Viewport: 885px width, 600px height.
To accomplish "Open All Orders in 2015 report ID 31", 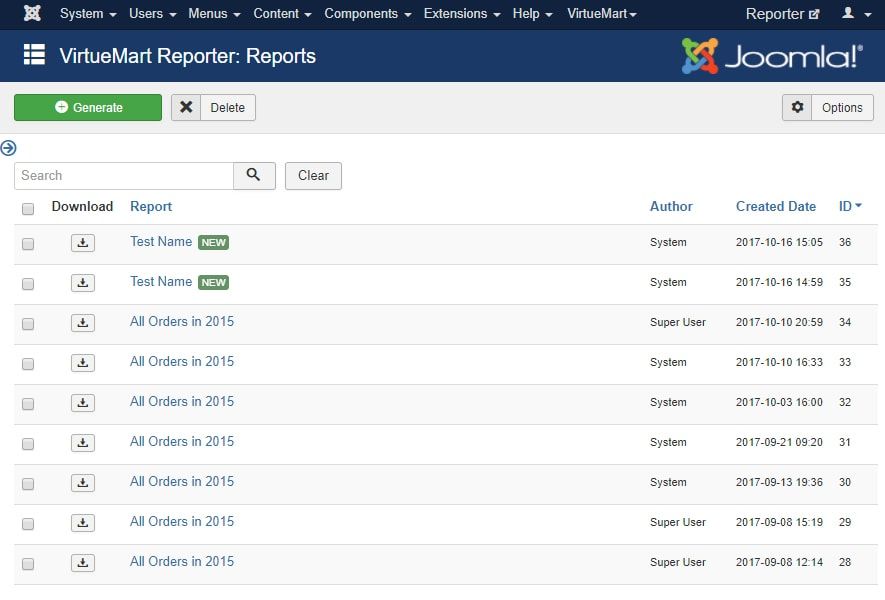I will [182, 442].
